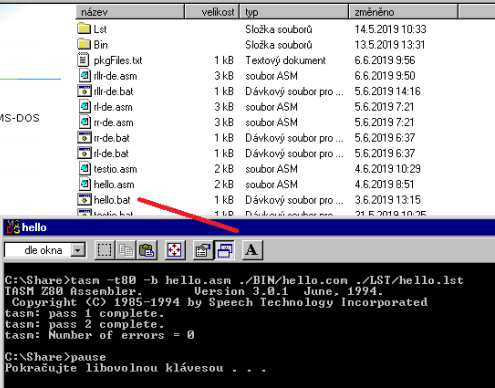Click the Font 'A' toolbar icon
Screen dimensions: 495x388
[252, 250]
